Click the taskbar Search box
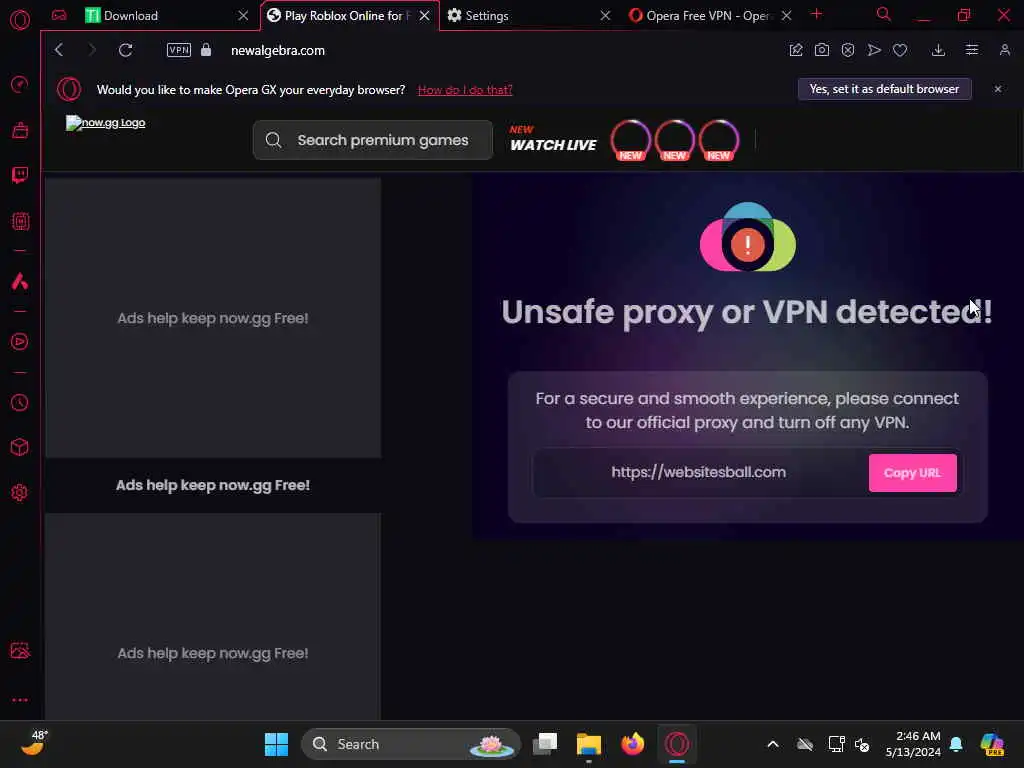 coord(411,744)
